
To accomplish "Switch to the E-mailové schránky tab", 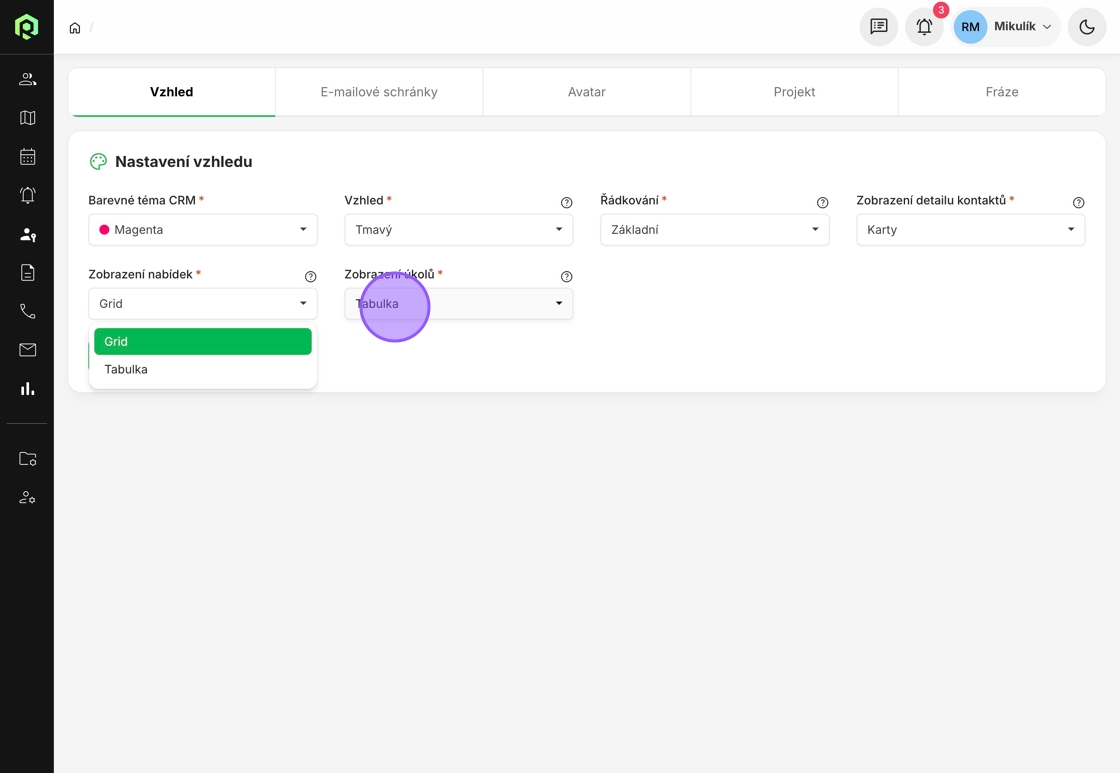I will (379, 92).
